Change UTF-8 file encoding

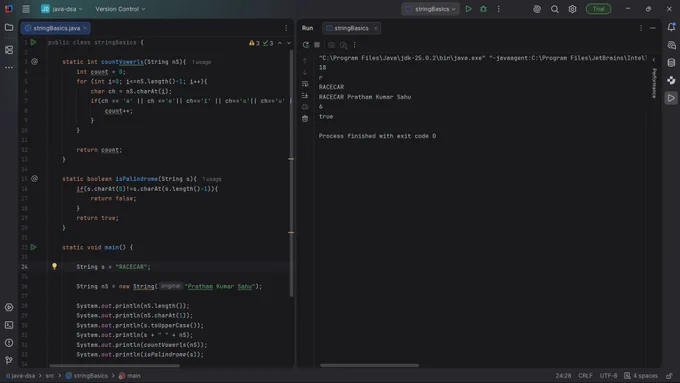click(x=608, y=376)
